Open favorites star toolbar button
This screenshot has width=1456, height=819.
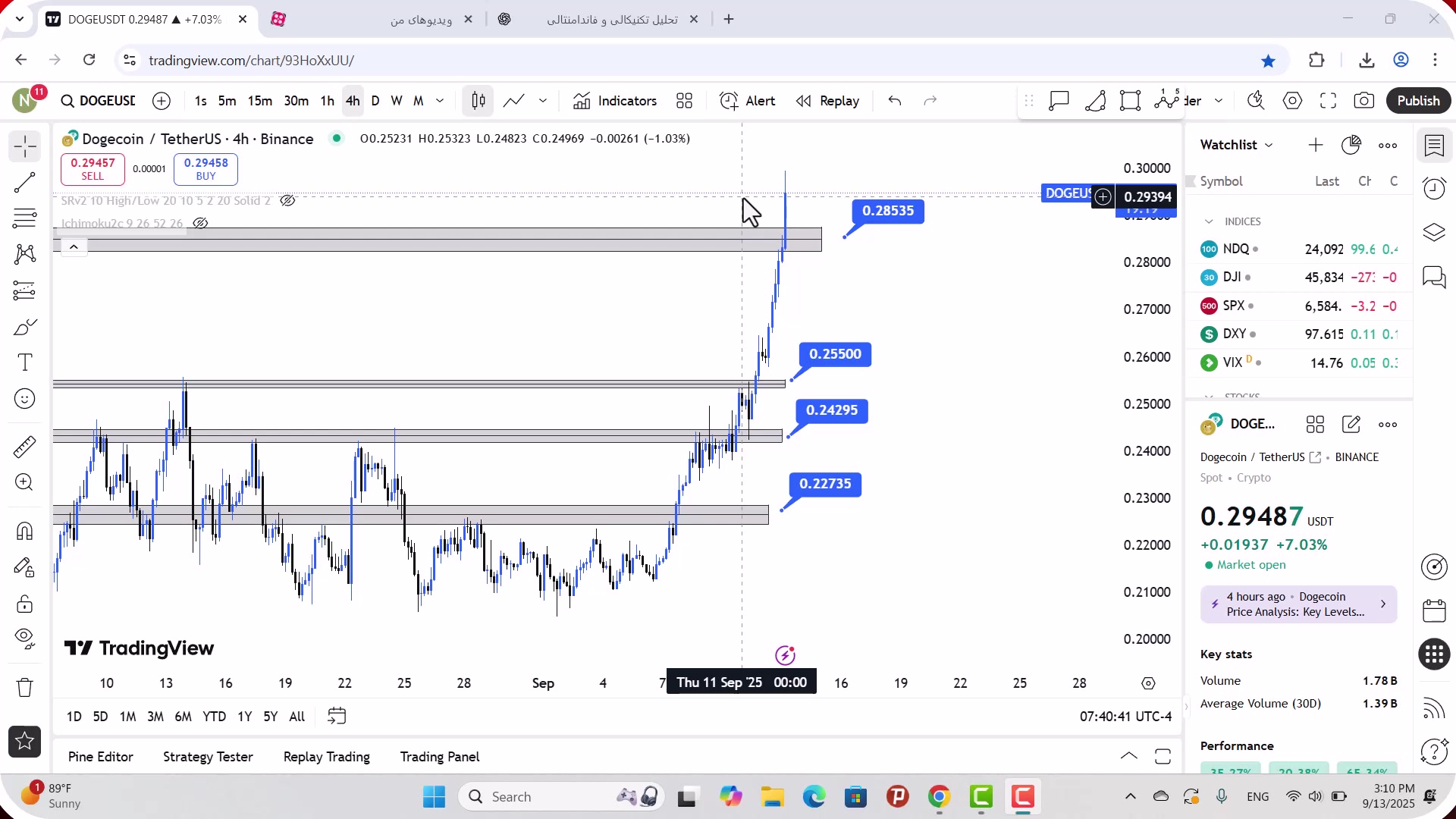click(24, 742)
